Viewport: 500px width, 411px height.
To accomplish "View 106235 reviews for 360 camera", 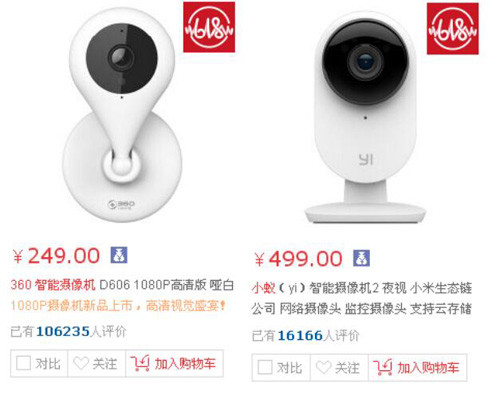I will [x=69, y=331].
